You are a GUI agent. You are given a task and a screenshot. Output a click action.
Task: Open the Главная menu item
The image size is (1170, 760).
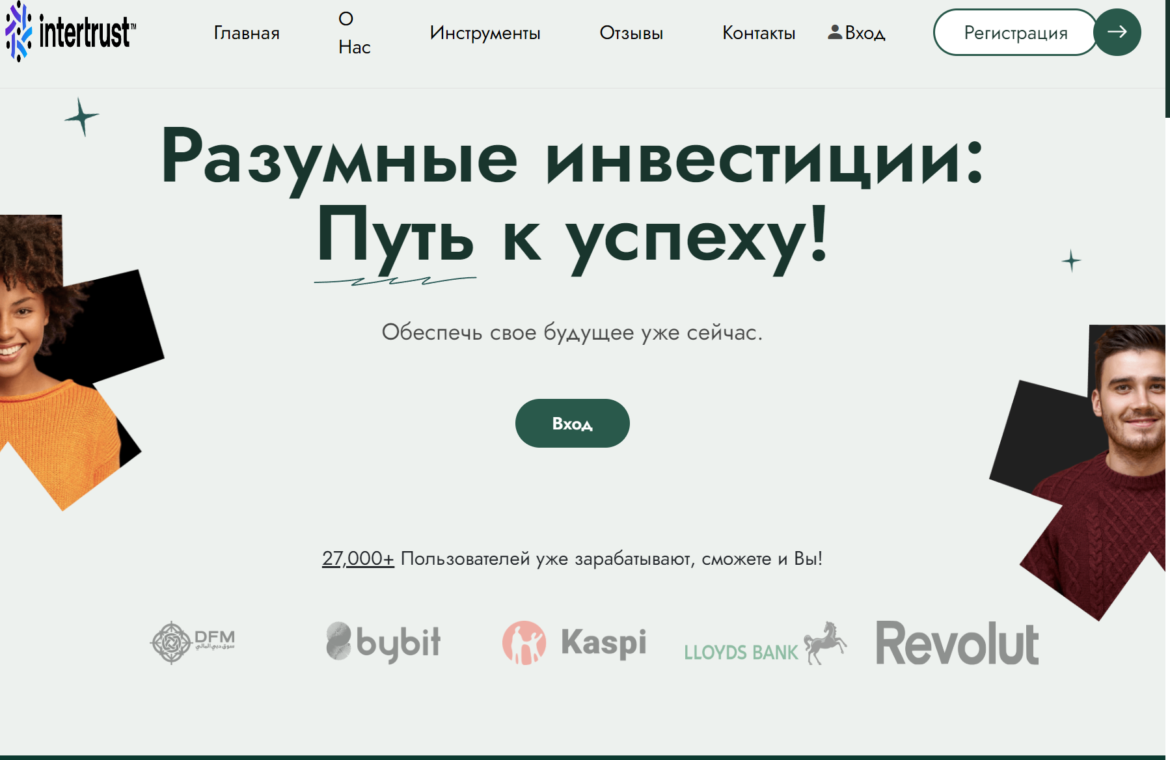click(246, 33)
